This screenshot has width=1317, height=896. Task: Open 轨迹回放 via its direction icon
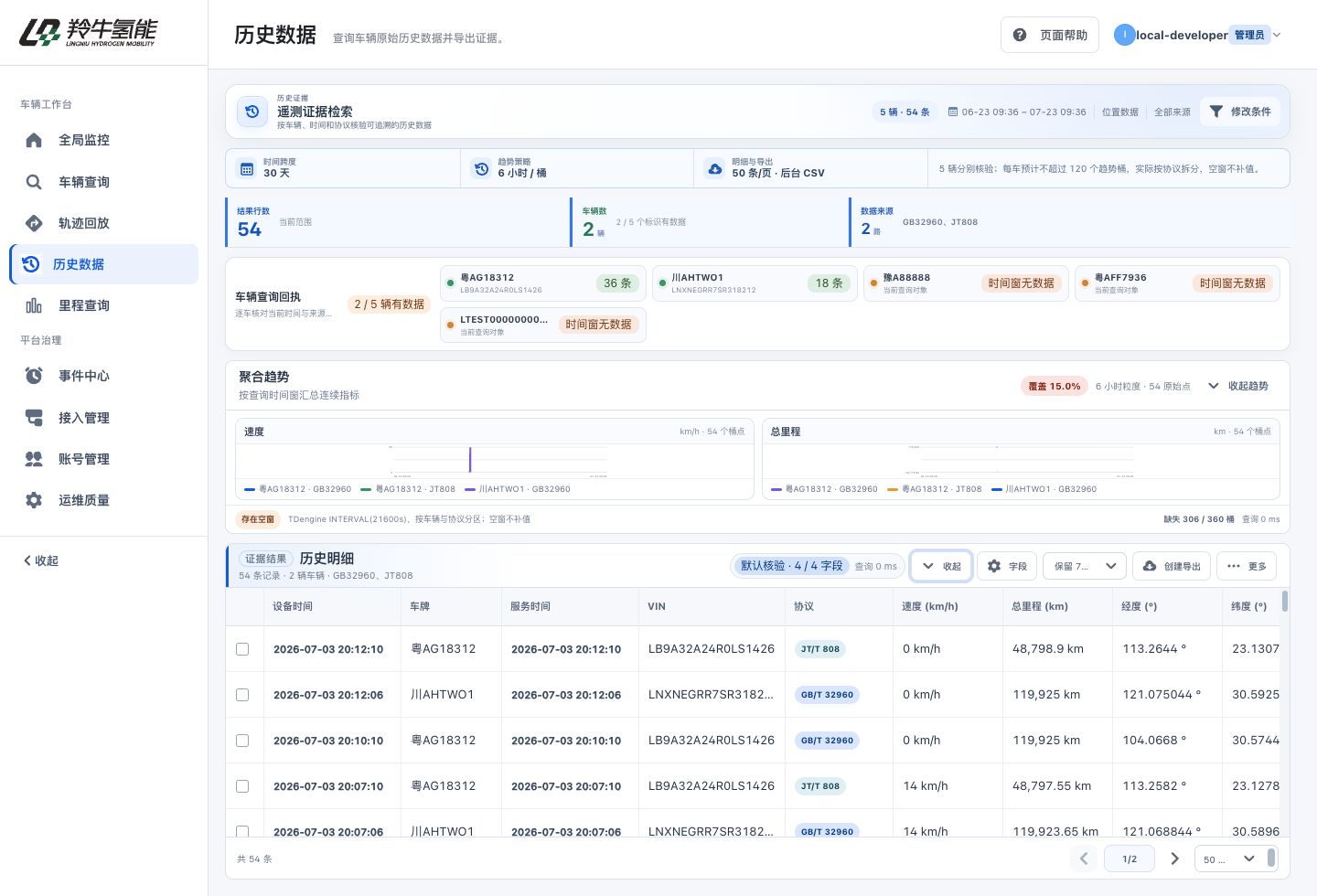click(x=34, y=223)
